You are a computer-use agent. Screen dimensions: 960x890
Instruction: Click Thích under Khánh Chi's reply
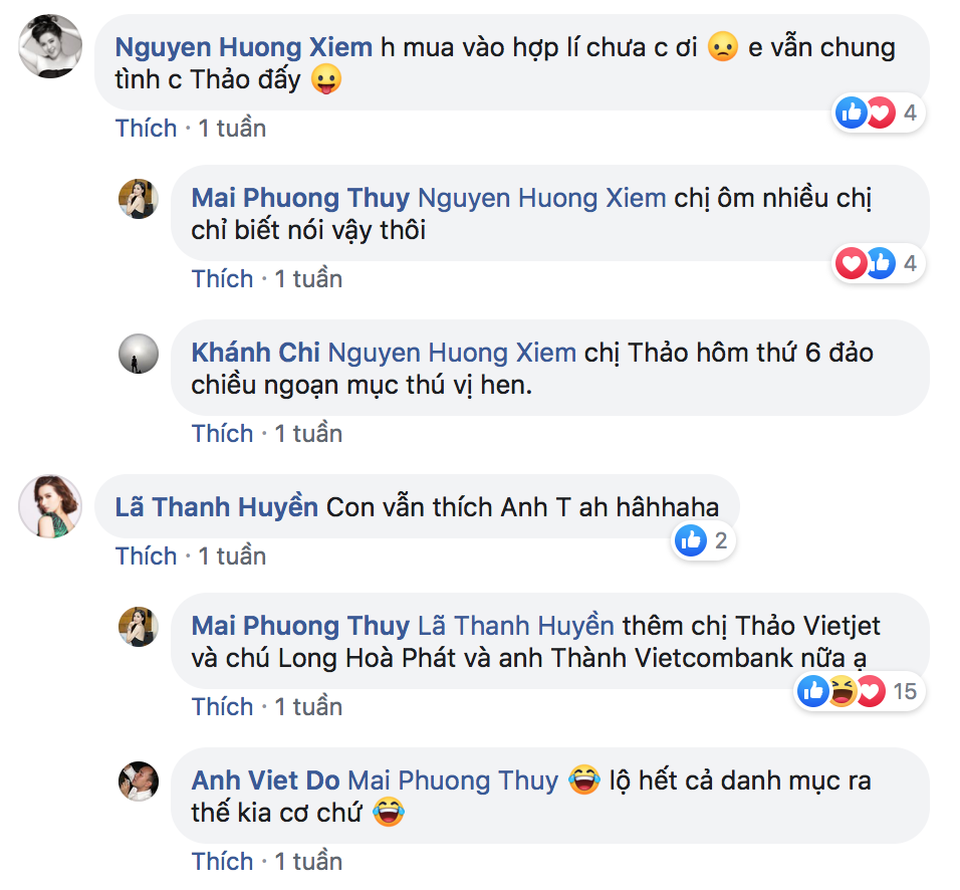click(222, 434)
